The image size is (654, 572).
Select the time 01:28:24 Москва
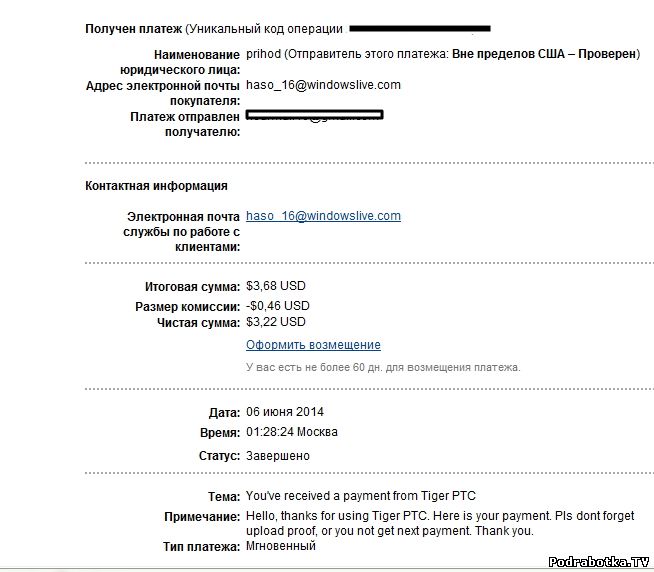click(291, 433)
